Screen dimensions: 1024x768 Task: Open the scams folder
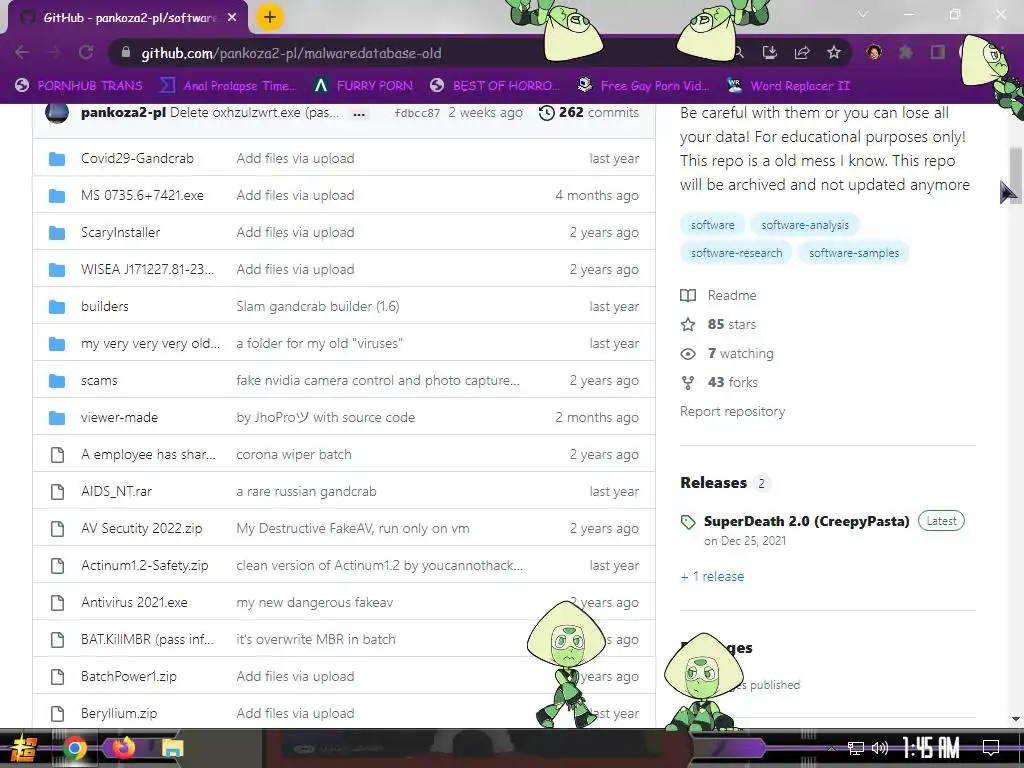point(99,380)
